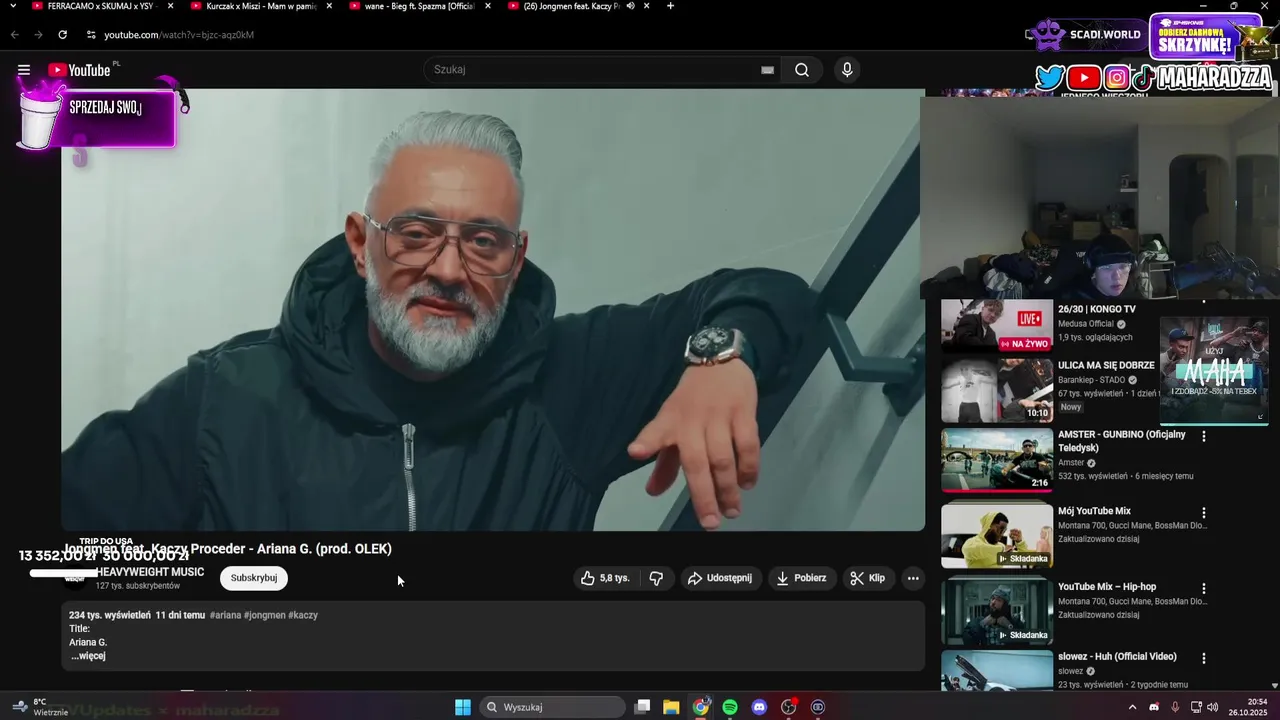1280x720 pixels.
Task: Open clock showing 20:54
Action: tap(1249, 707)
